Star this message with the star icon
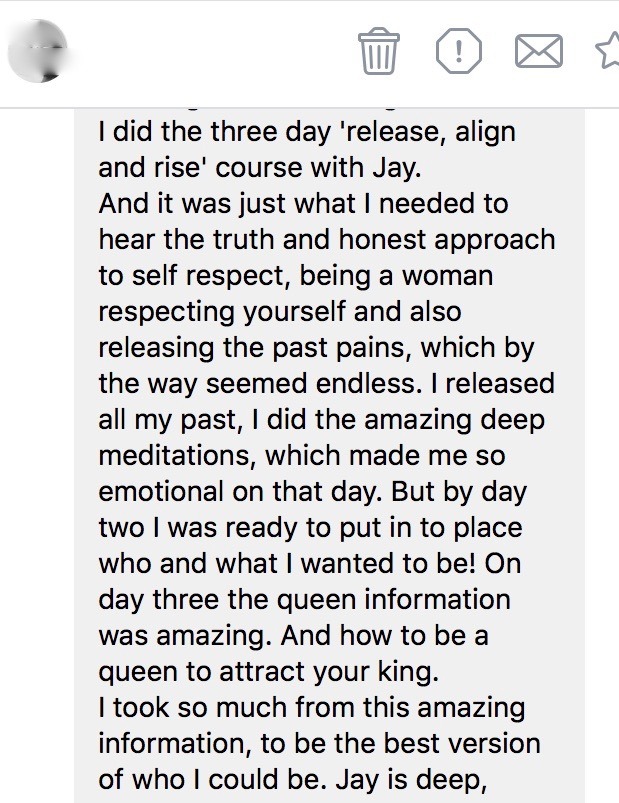619x803 pixels. coord(608,50)
